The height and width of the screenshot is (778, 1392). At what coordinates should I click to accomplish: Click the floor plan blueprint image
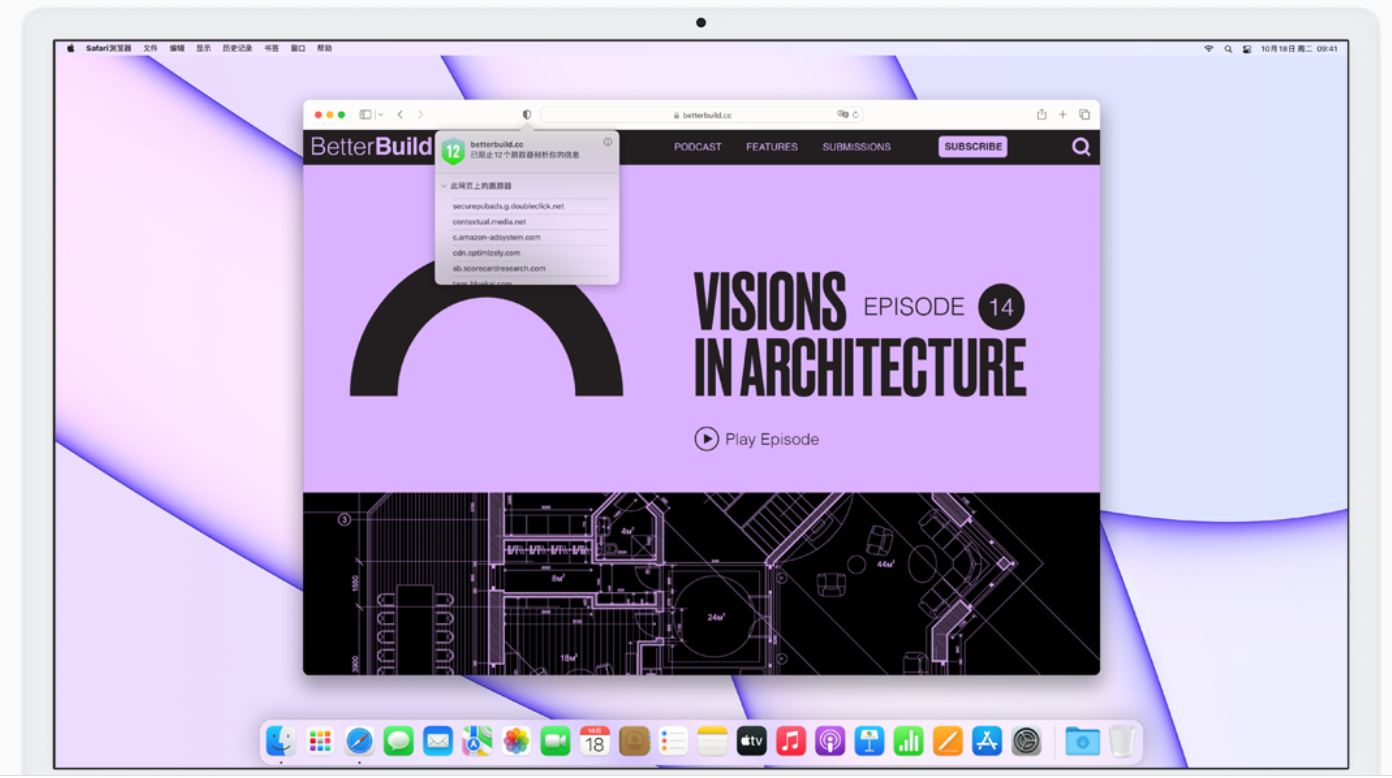tap(701, 583)
